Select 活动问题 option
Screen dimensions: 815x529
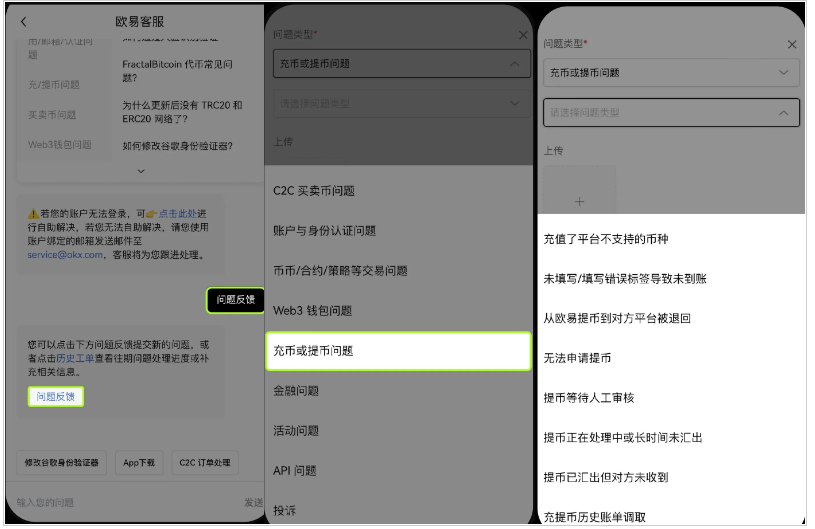click(296, 431)
